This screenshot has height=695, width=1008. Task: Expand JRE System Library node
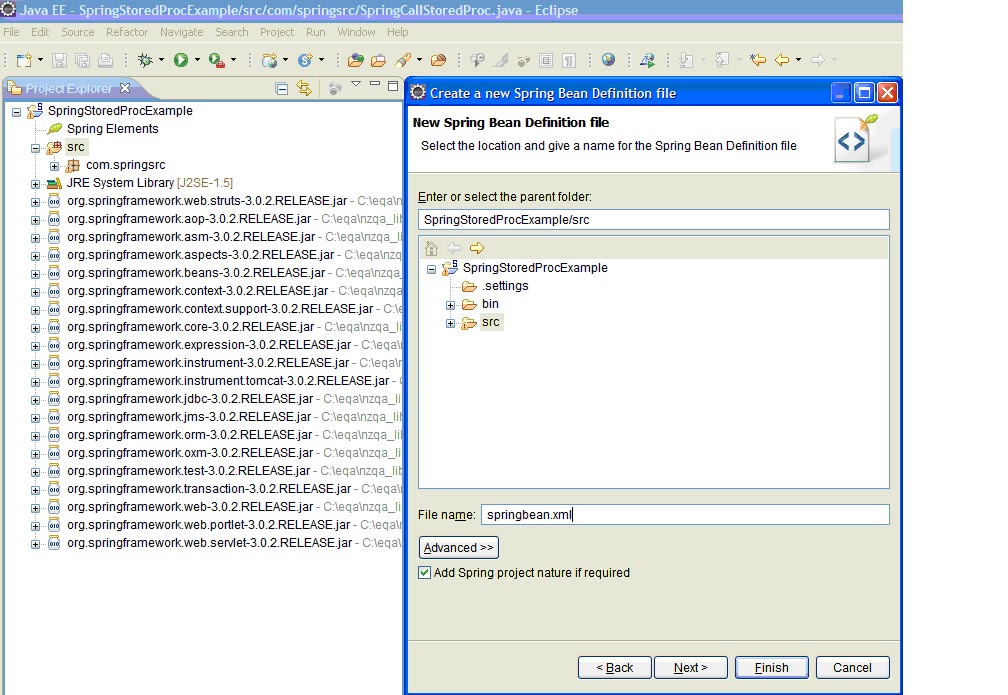click(36, 185)
